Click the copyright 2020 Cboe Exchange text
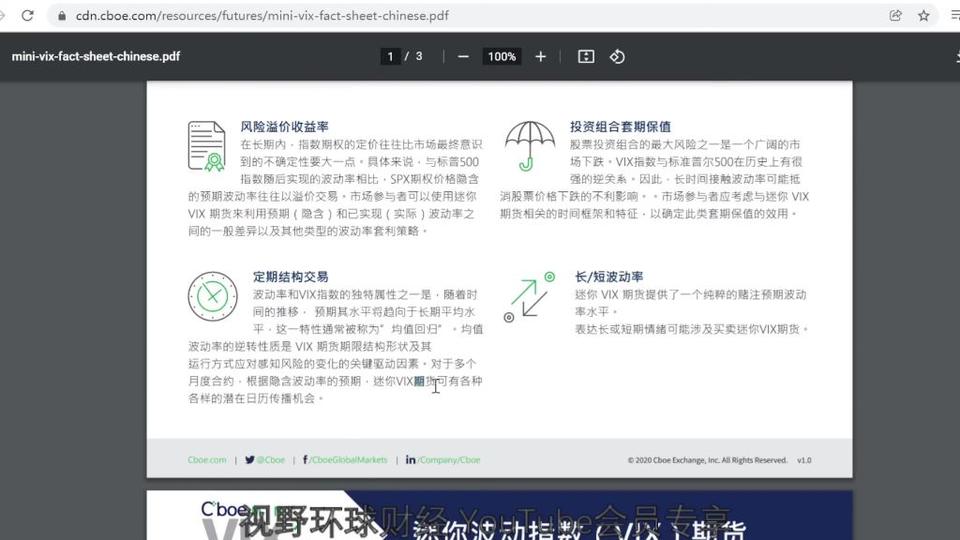This screenshot has width=960, height=540. [707, 460]
